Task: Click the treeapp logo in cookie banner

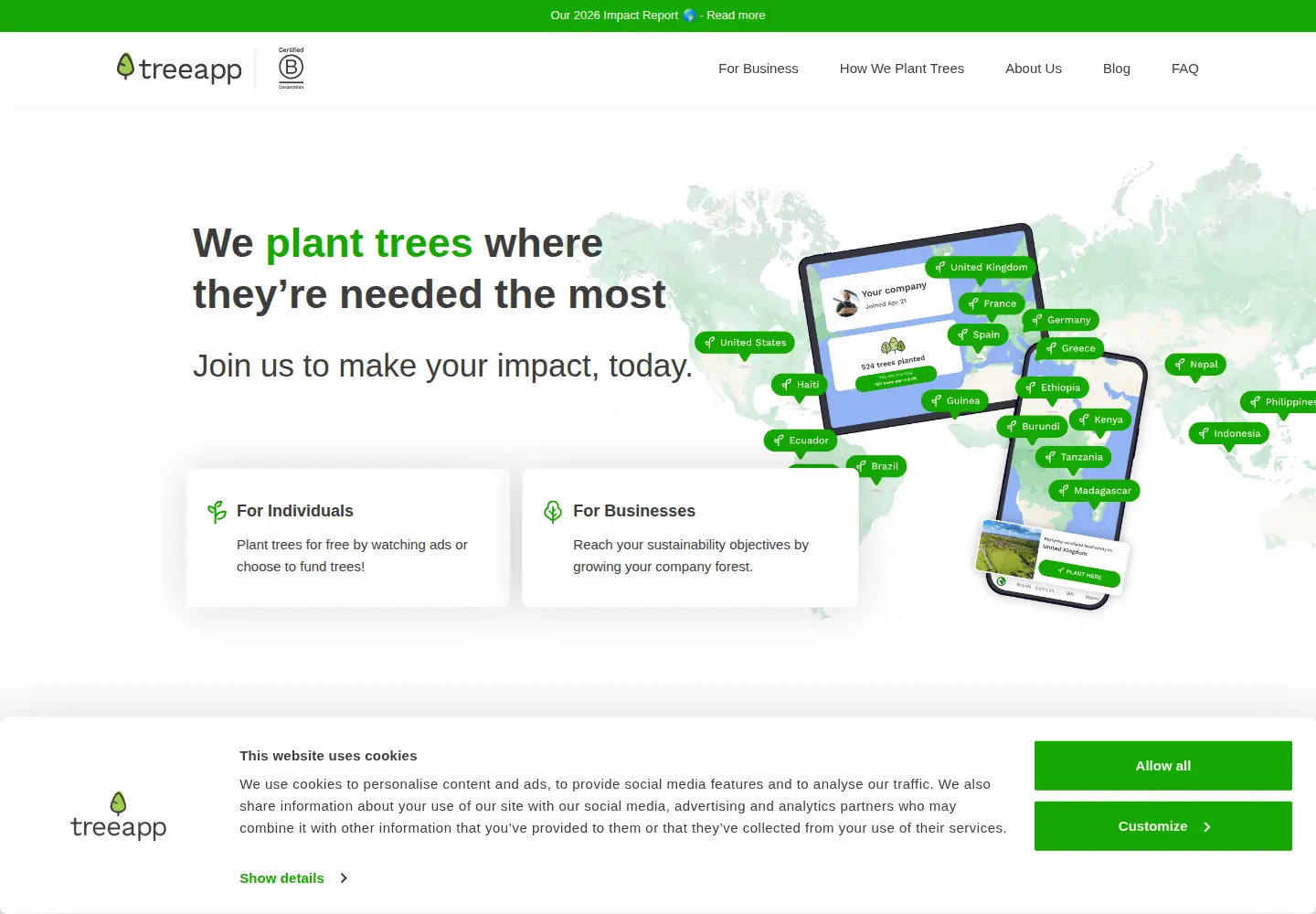Action: (119, 816)
